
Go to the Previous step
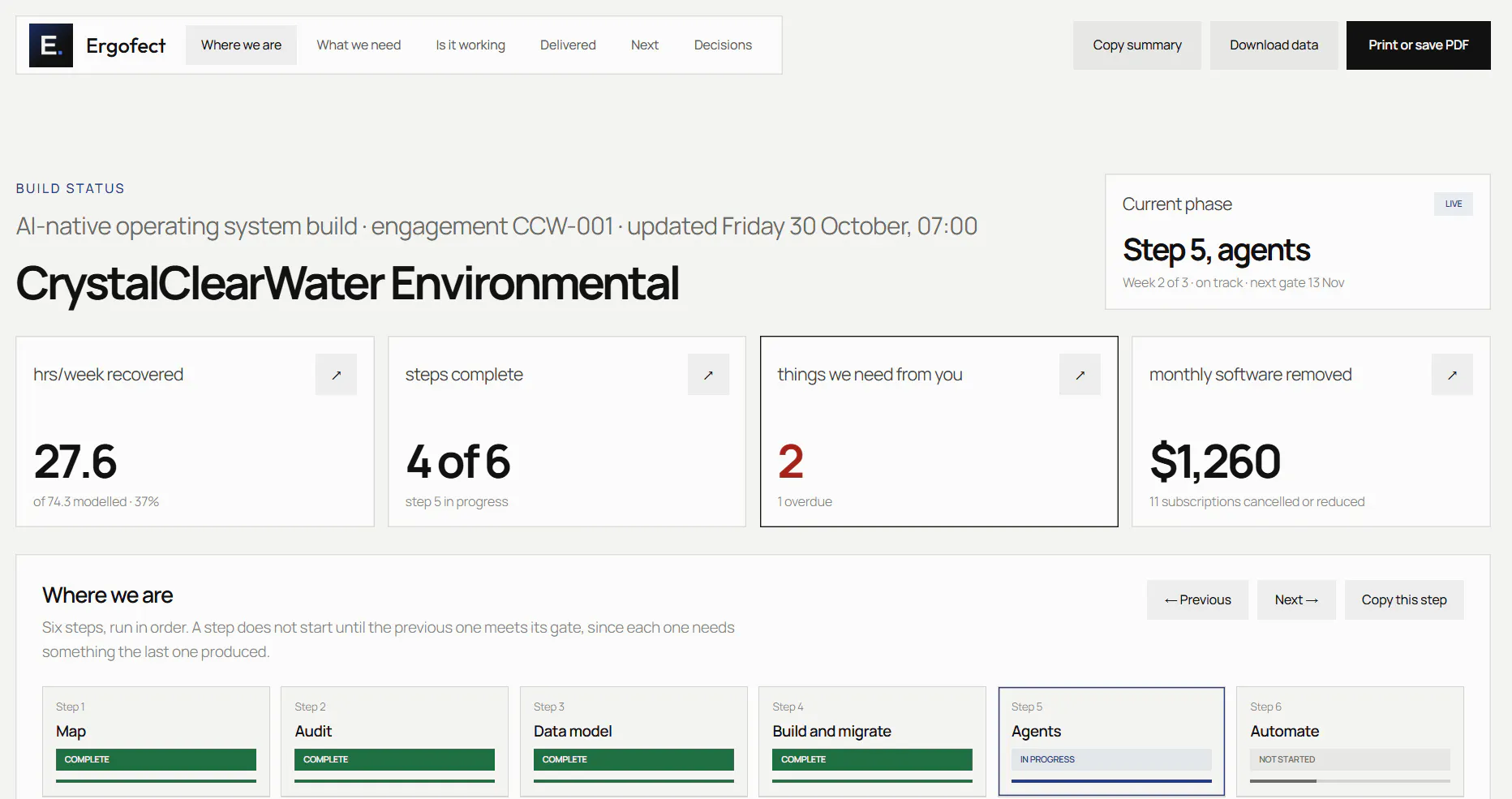point(1197,600)
